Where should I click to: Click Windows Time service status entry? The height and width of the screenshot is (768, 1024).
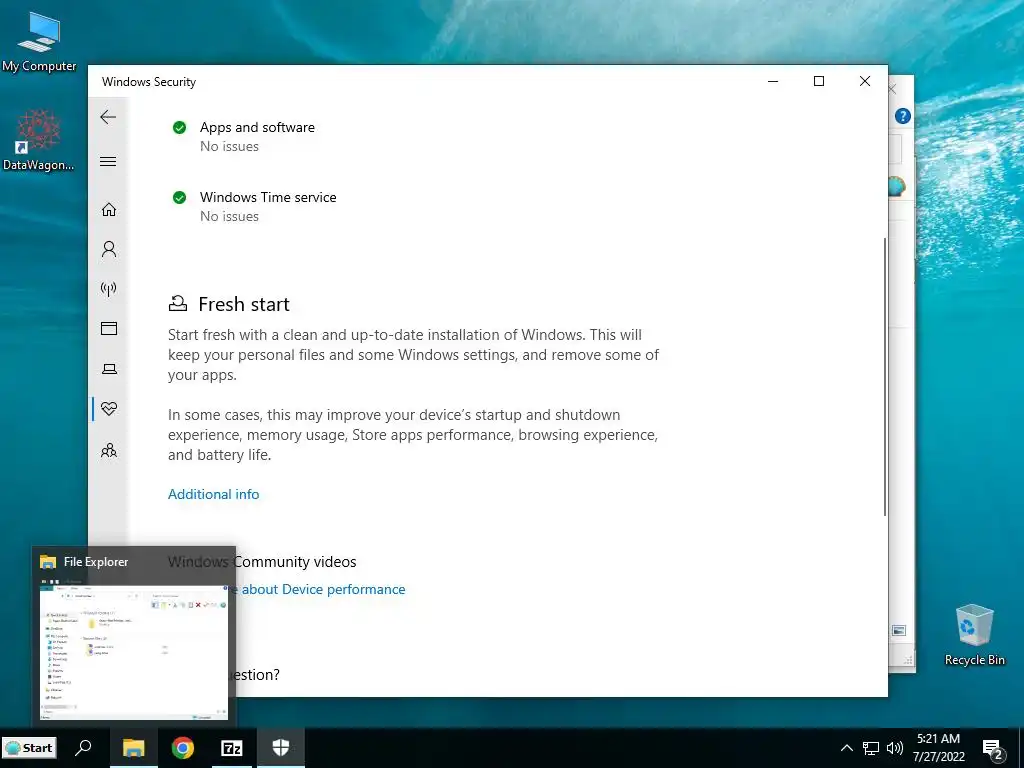[x=268, y=206]
